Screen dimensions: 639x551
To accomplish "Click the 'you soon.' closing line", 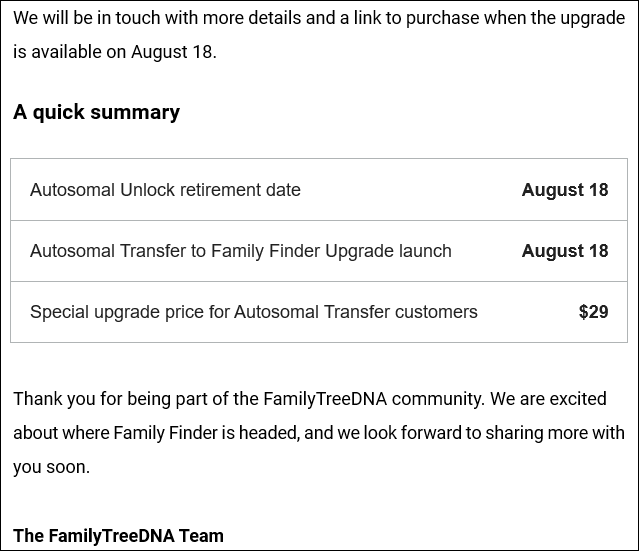I will (51, 467).
